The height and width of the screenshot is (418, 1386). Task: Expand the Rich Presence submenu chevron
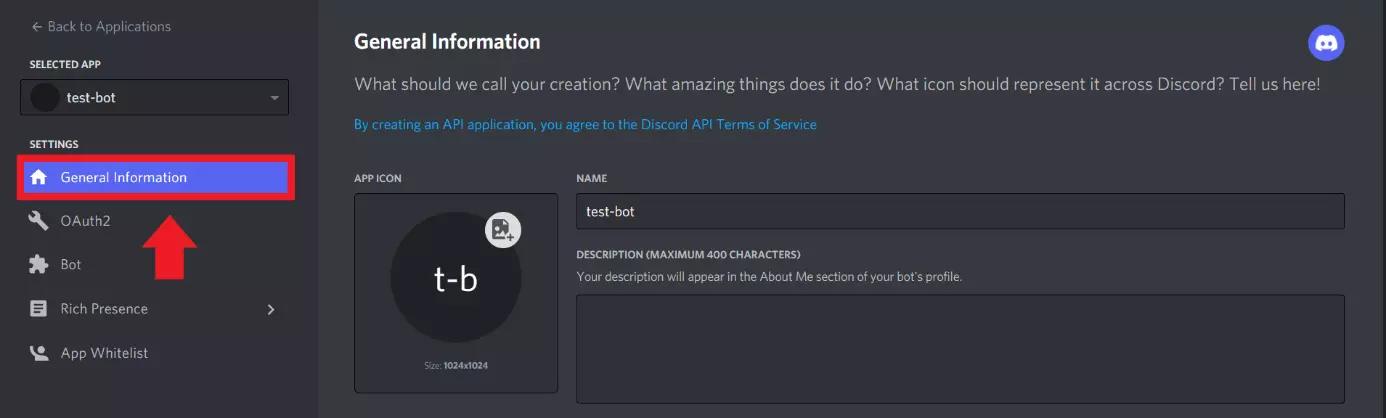(x=270, y=309)
